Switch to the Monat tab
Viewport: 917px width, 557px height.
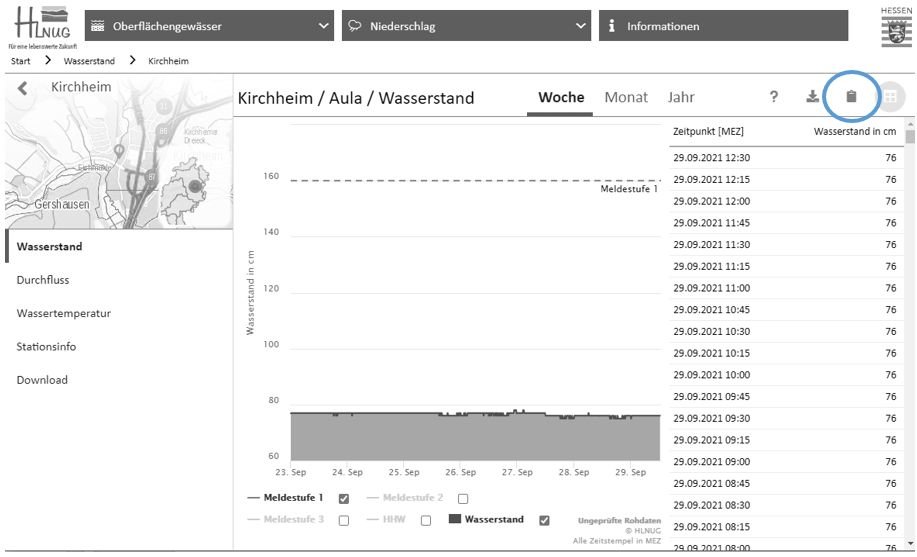626,97
